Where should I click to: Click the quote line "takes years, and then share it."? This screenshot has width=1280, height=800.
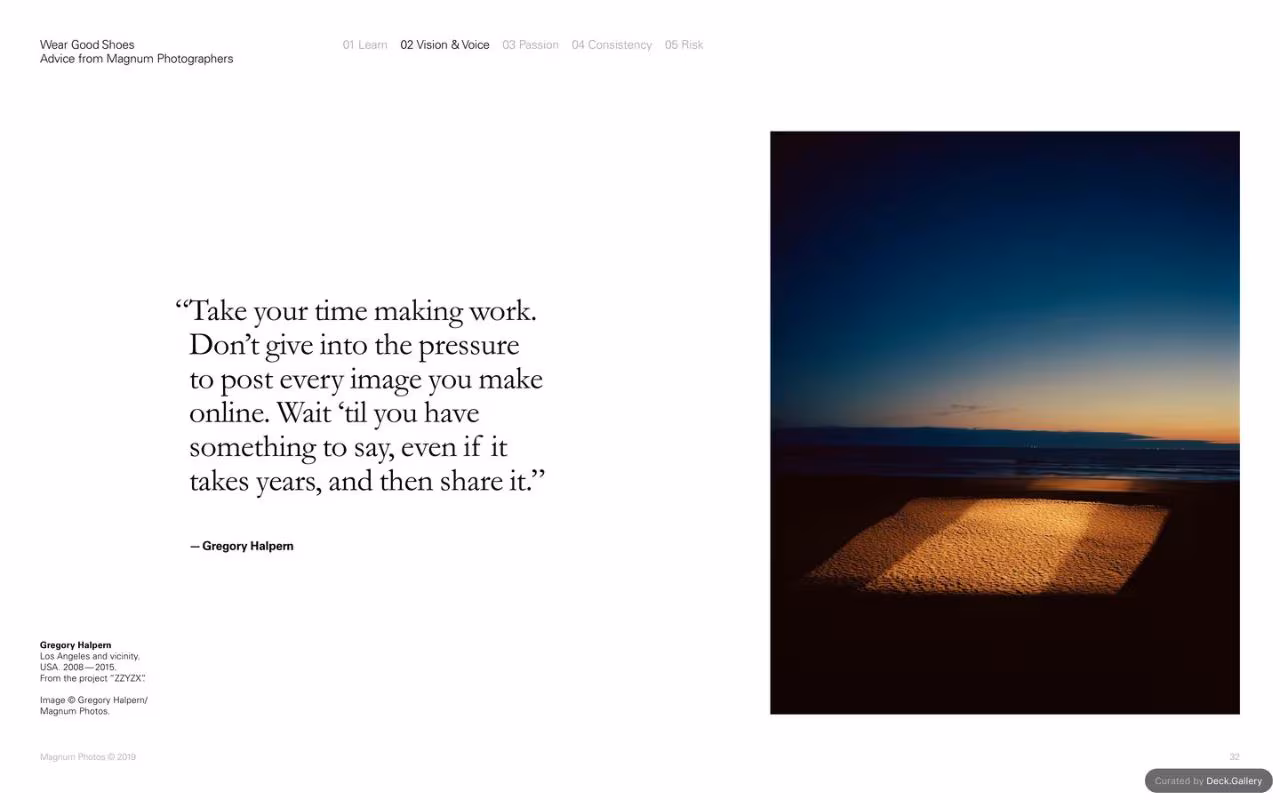[367, 481]
